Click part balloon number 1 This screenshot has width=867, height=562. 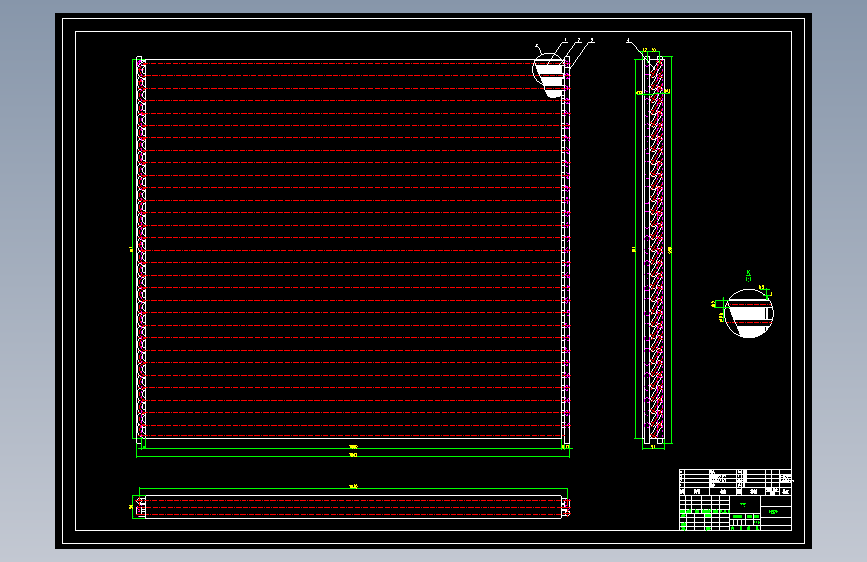[565, 40]
